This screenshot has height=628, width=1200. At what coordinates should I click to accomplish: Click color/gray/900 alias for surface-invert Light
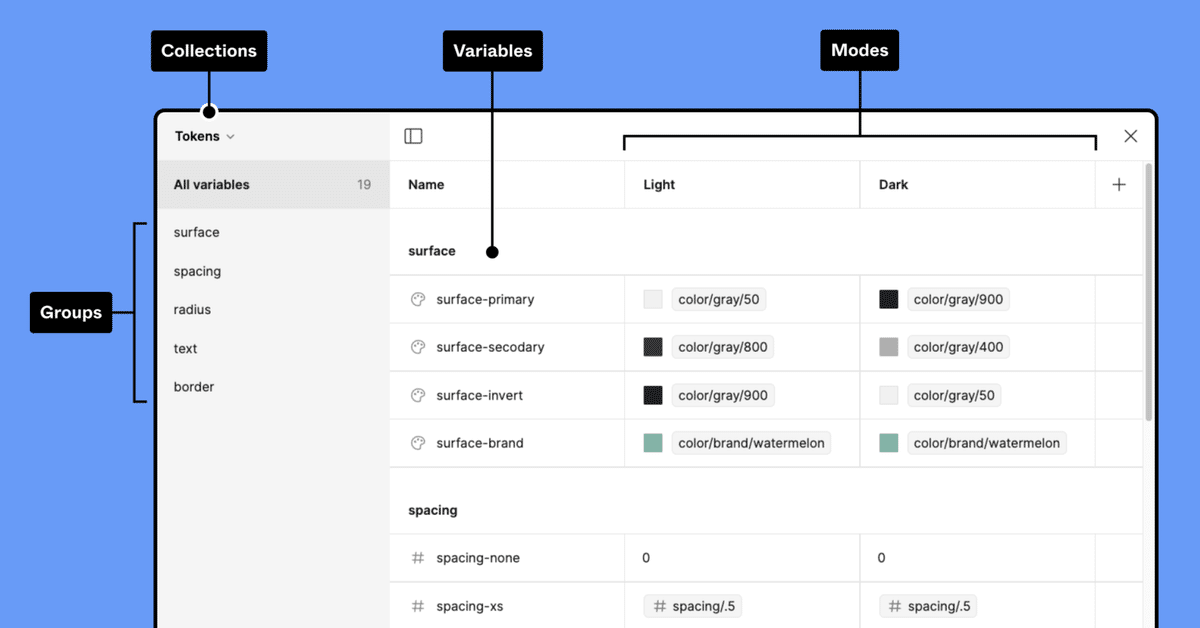click(722, 395)
